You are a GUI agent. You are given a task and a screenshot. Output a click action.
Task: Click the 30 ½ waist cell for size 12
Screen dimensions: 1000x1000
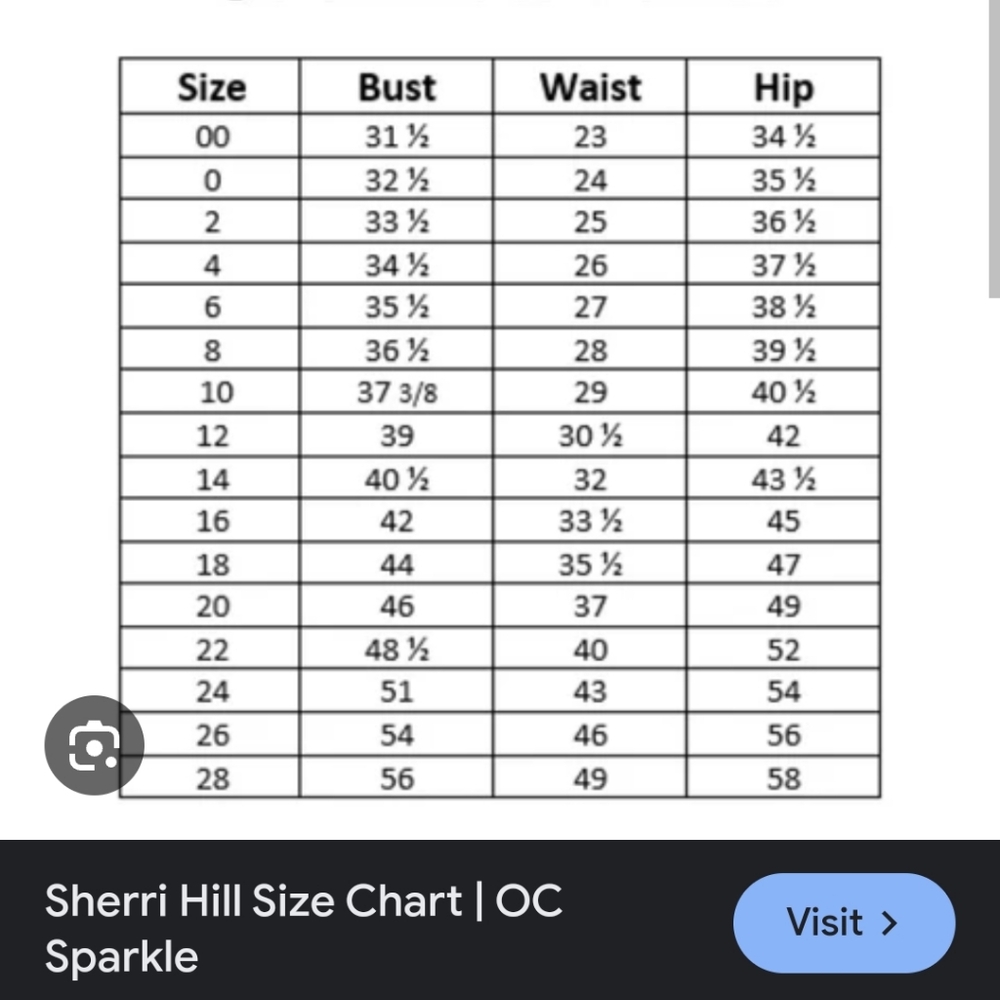point(590,436)
